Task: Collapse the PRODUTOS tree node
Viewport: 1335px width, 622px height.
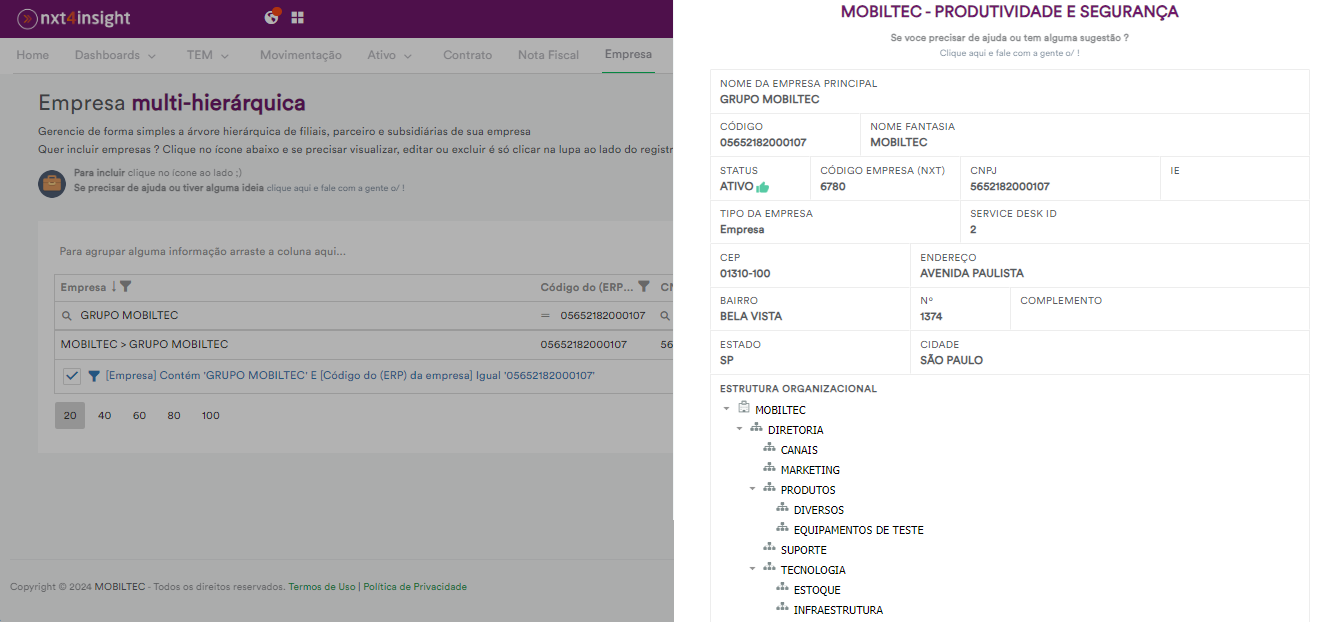Action: click(x=752, y=489)
